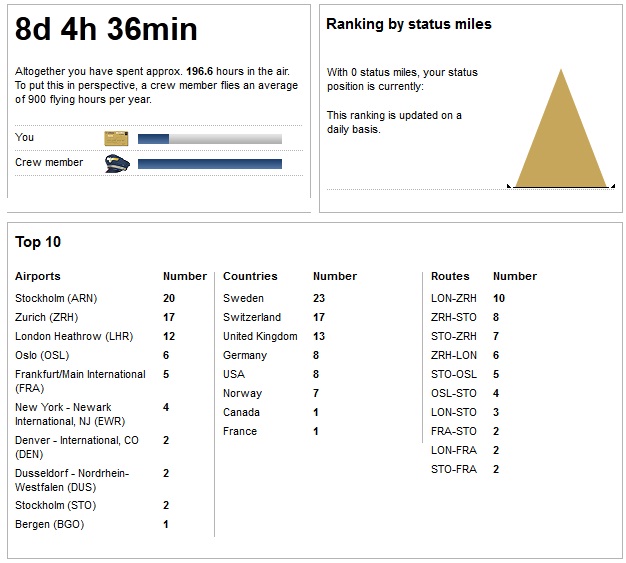Click the membership card icon beside You
The image size is (626, 563).
click(116, 138)
